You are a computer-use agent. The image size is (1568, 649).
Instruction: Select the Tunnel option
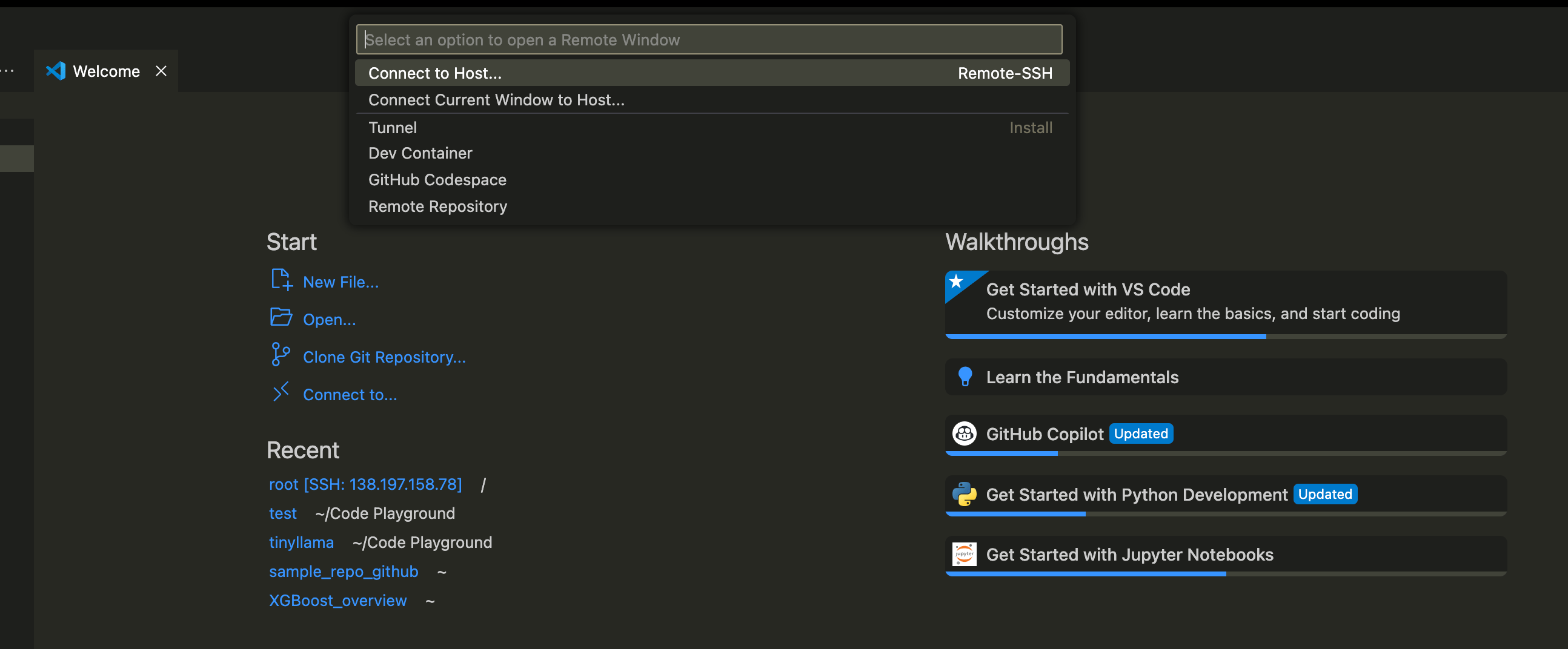coord(711,127)
